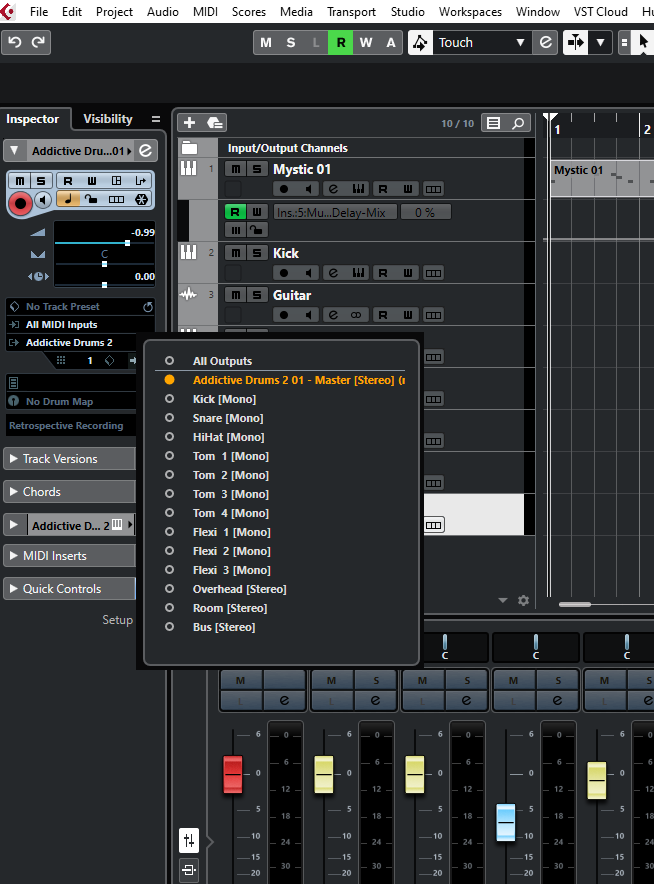Expand the Track Versions section
Image resolution: width=654 pixels, height=884 pixels.
coord(68,459)
